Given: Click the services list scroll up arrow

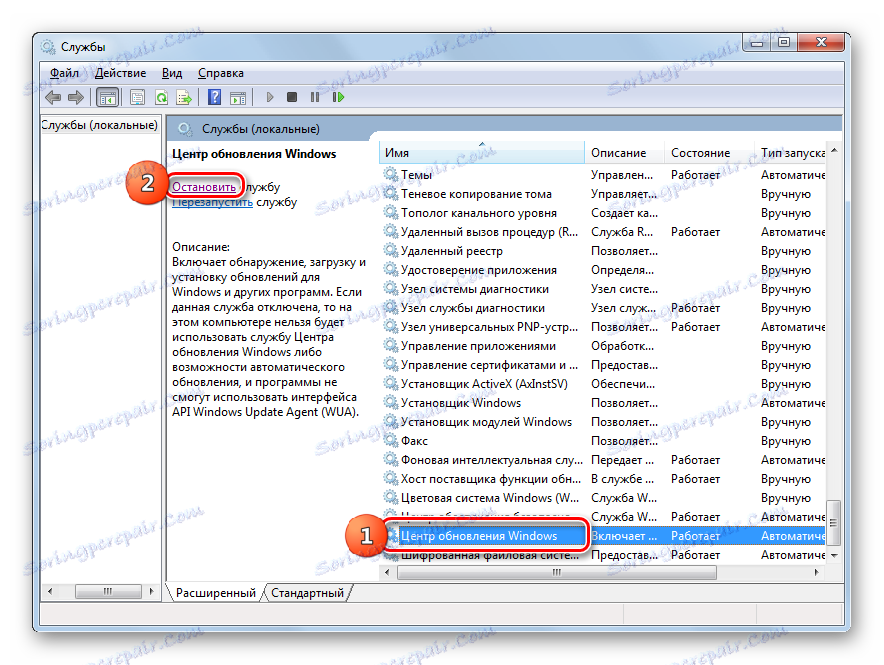Looking at the screenshot, I should point(834,150).
